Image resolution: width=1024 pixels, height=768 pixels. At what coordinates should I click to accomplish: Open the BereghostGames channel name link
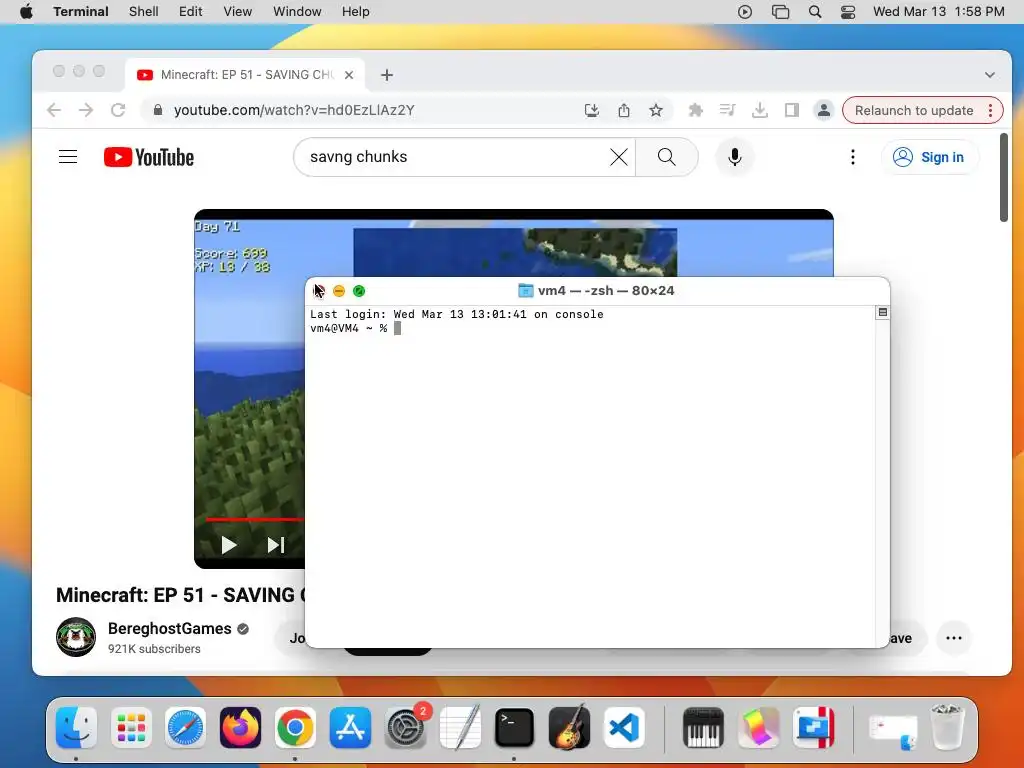[170, 628]
